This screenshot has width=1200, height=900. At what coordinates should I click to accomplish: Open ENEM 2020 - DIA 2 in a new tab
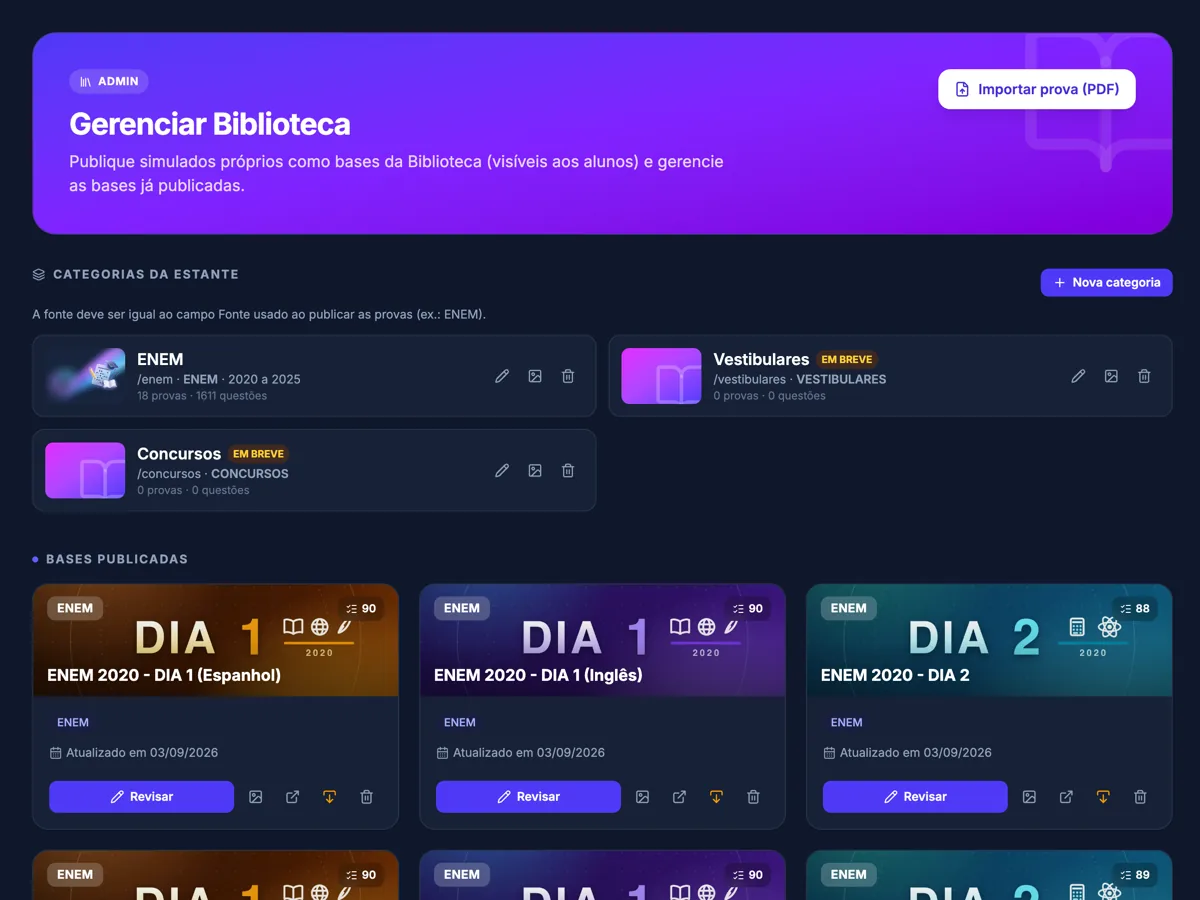click(x=1067, y=797)
